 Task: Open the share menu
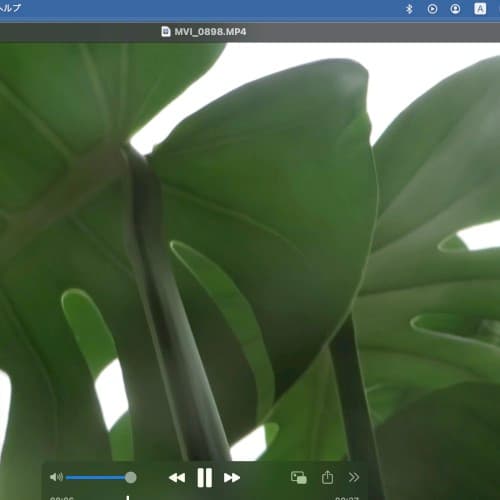pyautogui.click(x=327, y=477)
